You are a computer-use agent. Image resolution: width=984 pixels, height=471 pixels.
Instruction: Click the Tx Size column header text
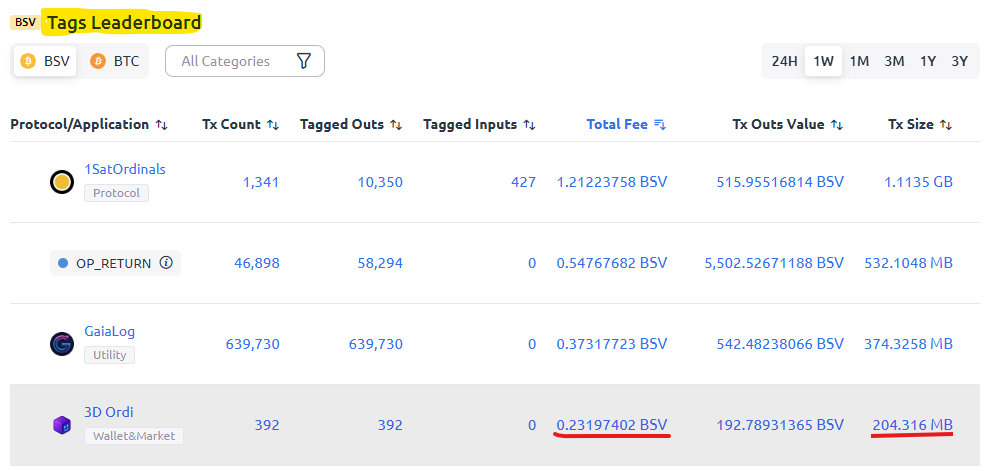pos(911,124)
